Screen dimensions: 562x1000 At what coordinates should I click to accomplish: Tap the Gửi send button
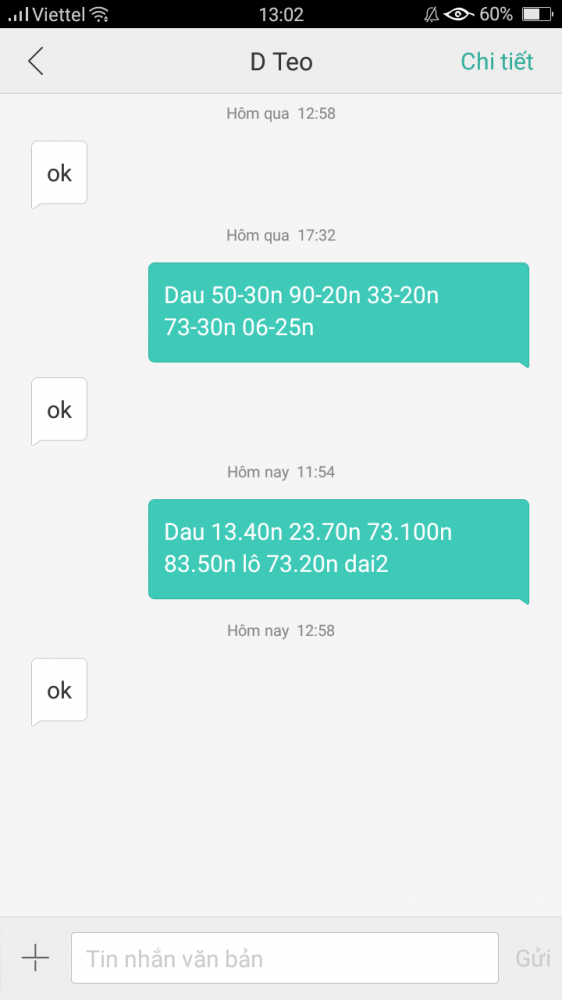533,958
